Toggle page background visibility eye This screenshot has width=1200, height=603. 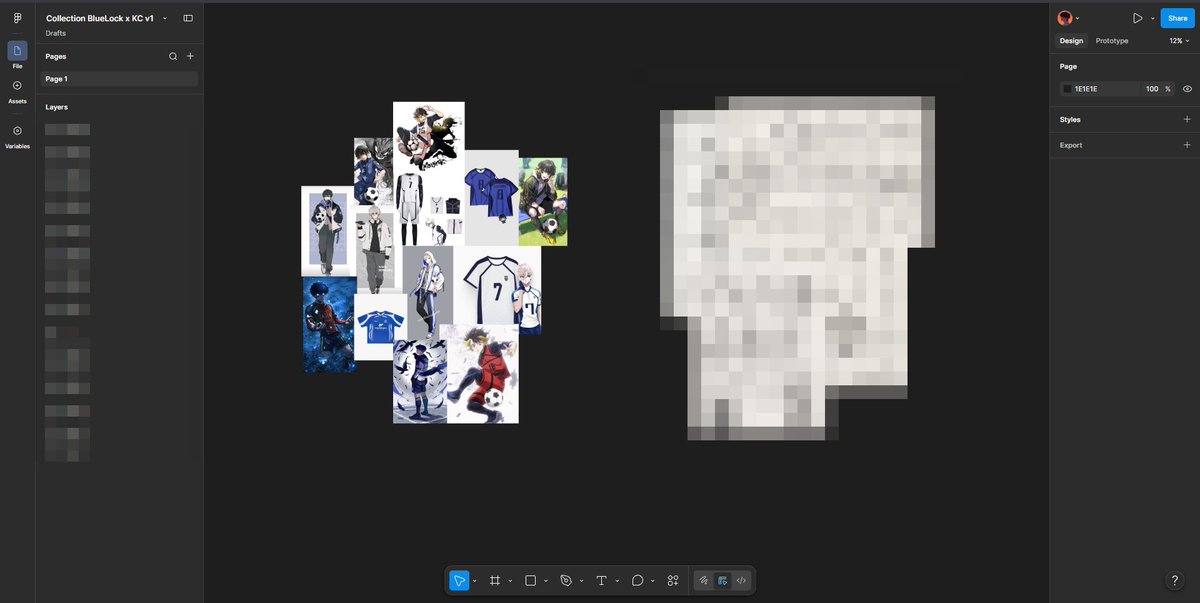1187,89
